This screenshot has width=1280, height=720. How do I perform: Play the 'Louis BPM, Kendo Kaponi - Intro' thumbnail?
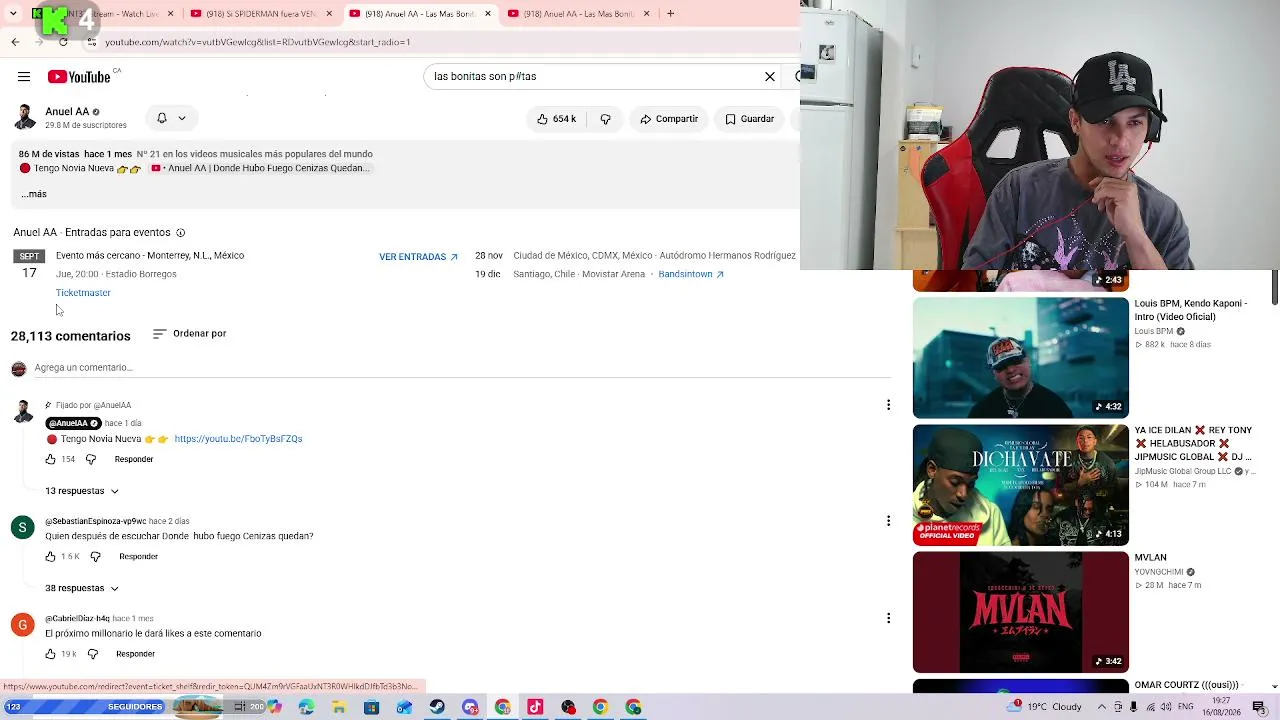1021,358
